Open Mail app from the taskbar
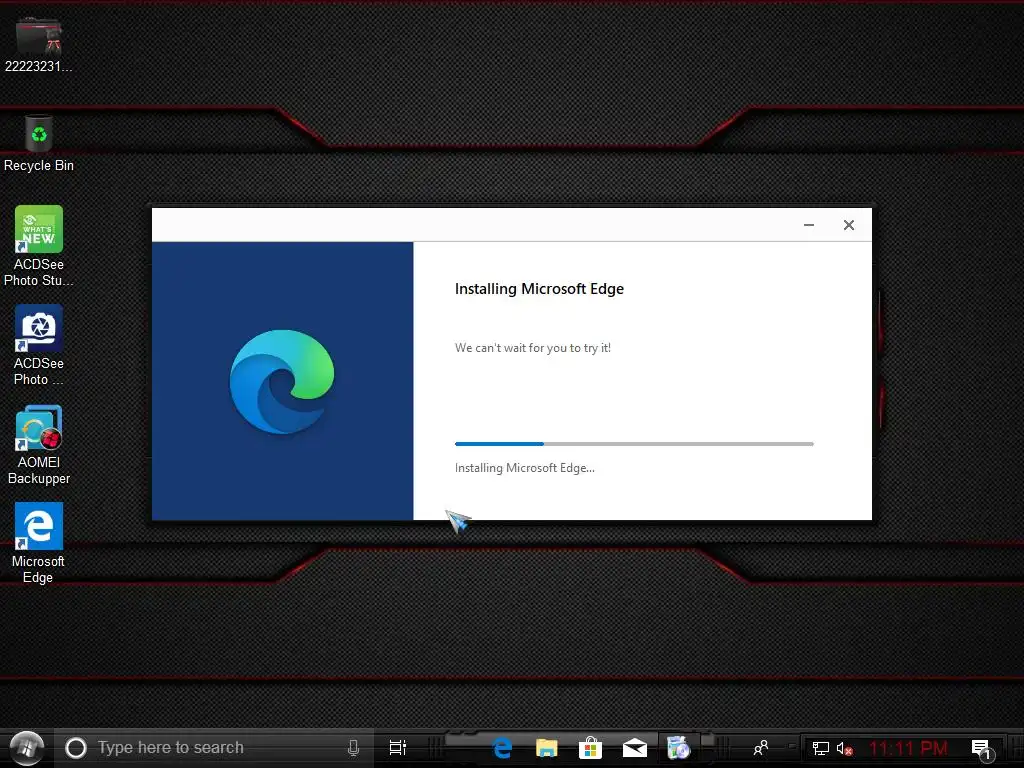This screenshot has width=1024, height=768. (634, 748)
